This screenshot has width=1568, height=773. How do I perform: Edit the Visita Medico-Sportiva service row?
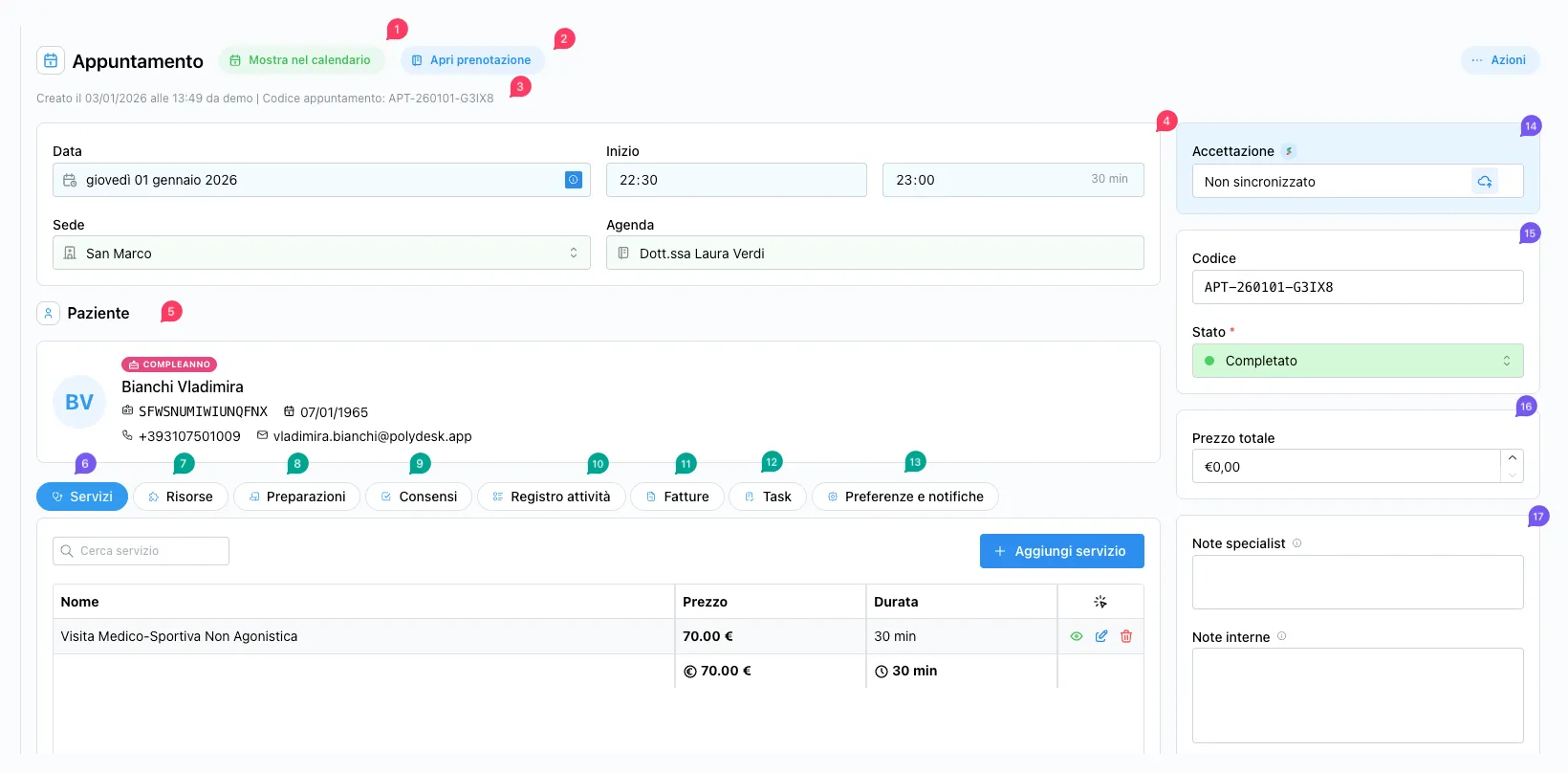point(1101,636)
